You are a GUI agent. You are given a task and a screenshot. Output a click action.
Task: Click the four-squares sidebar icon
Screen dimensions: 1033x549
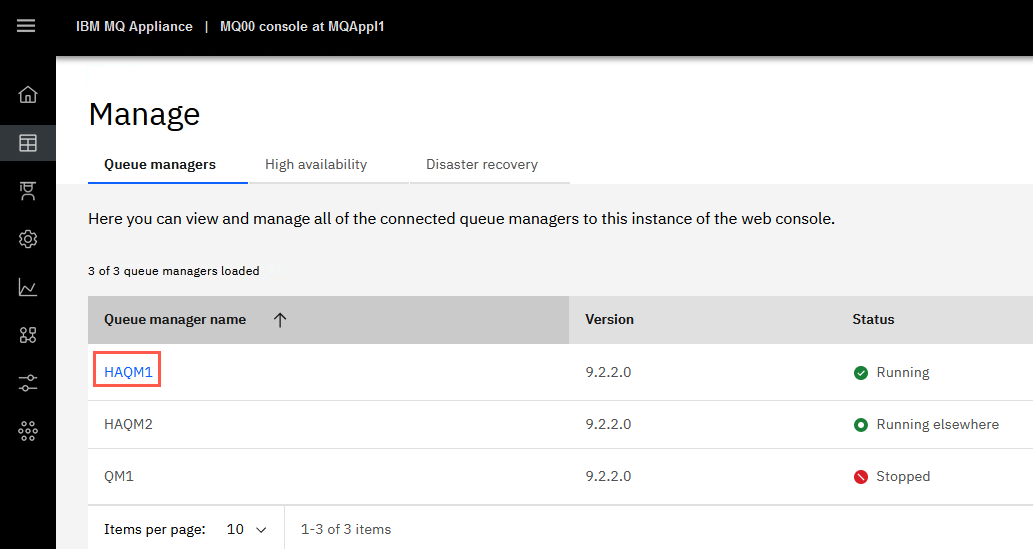[x=28, y=335]
